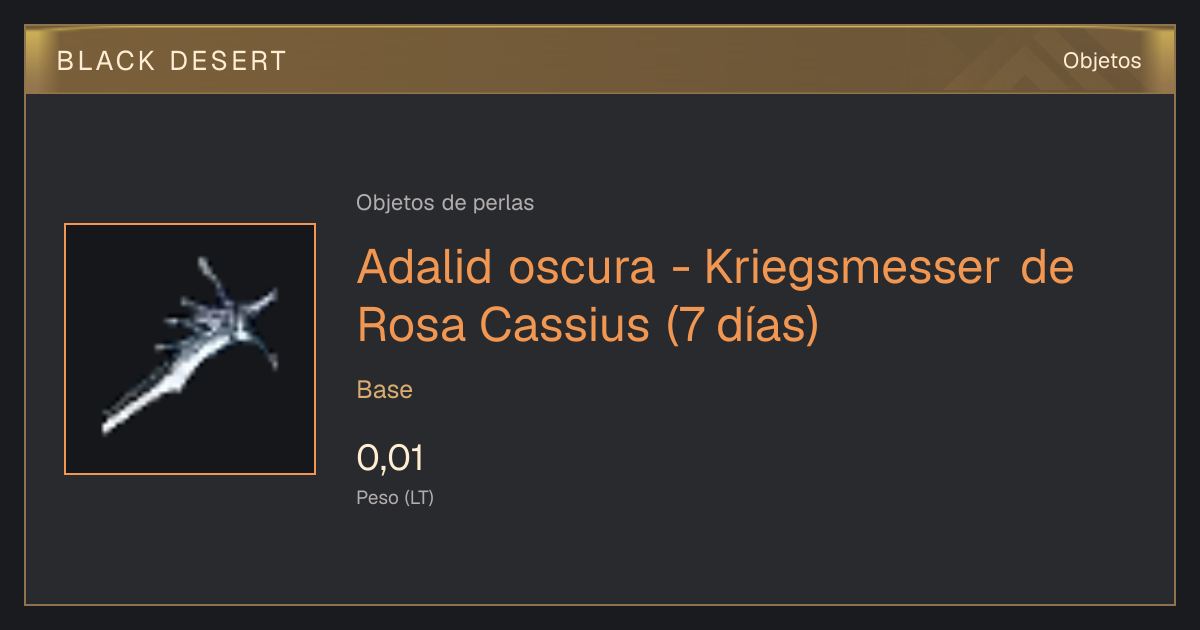Click the Peso (LT) label

point(395,497)
